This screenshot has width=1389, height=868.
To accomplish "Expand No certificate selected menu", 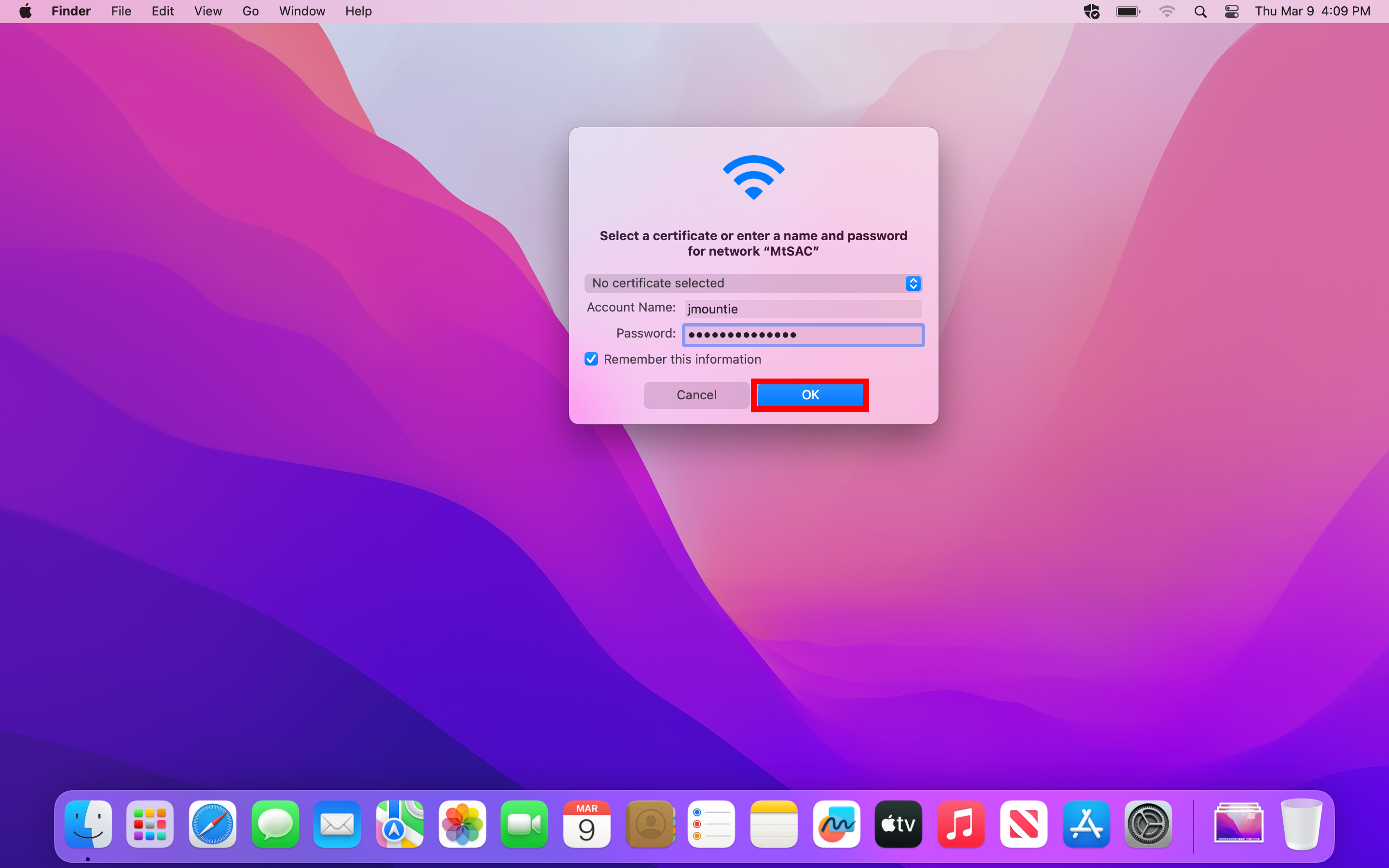I will (752, 283).
